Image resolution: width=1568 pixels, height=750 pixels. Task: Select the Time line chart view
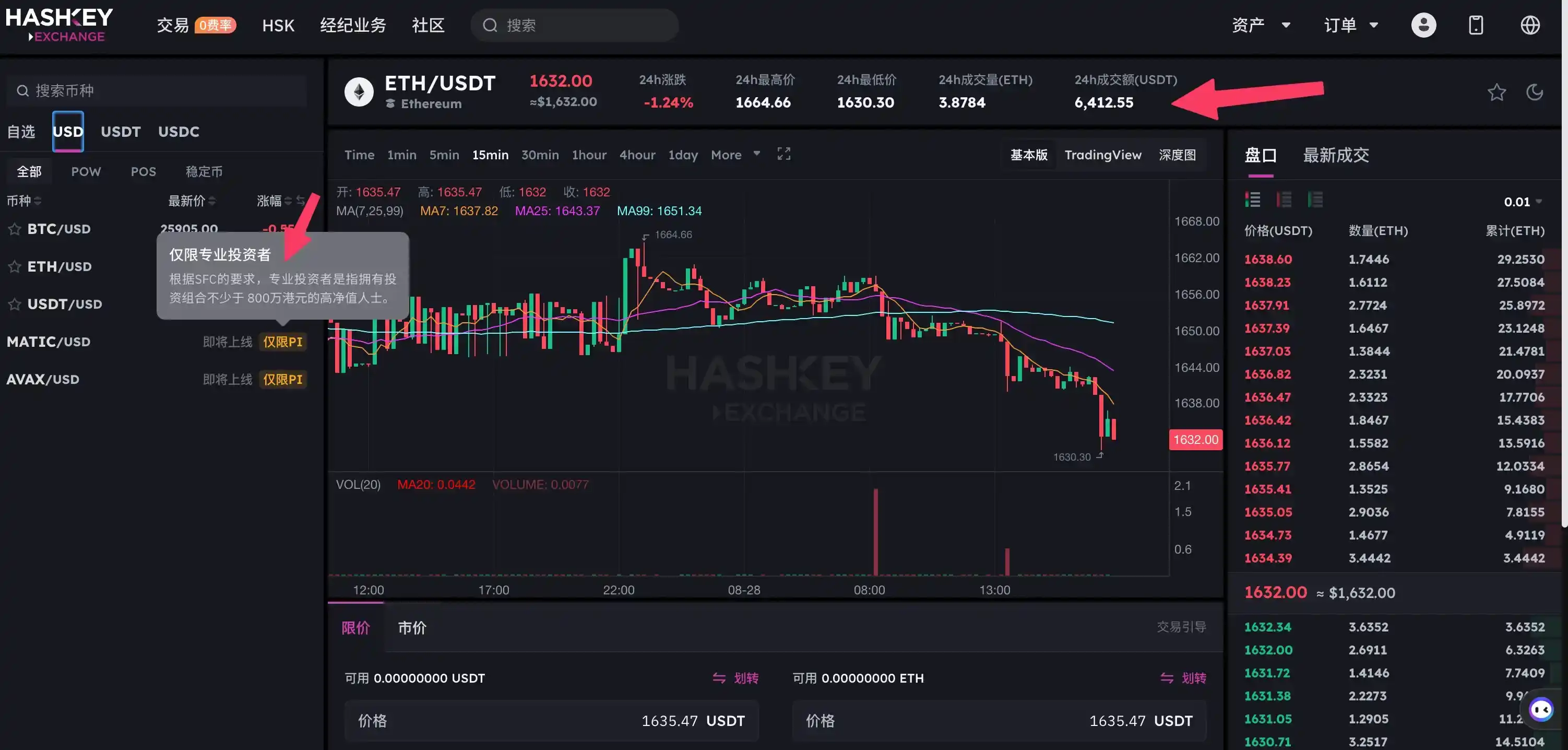tap(359, 155)
